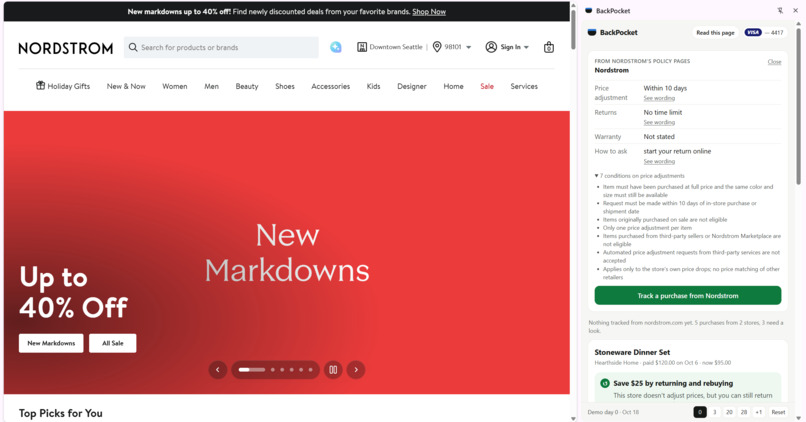Click the +1 demo day button
The image size is (806, 422).
click(759, 412)
